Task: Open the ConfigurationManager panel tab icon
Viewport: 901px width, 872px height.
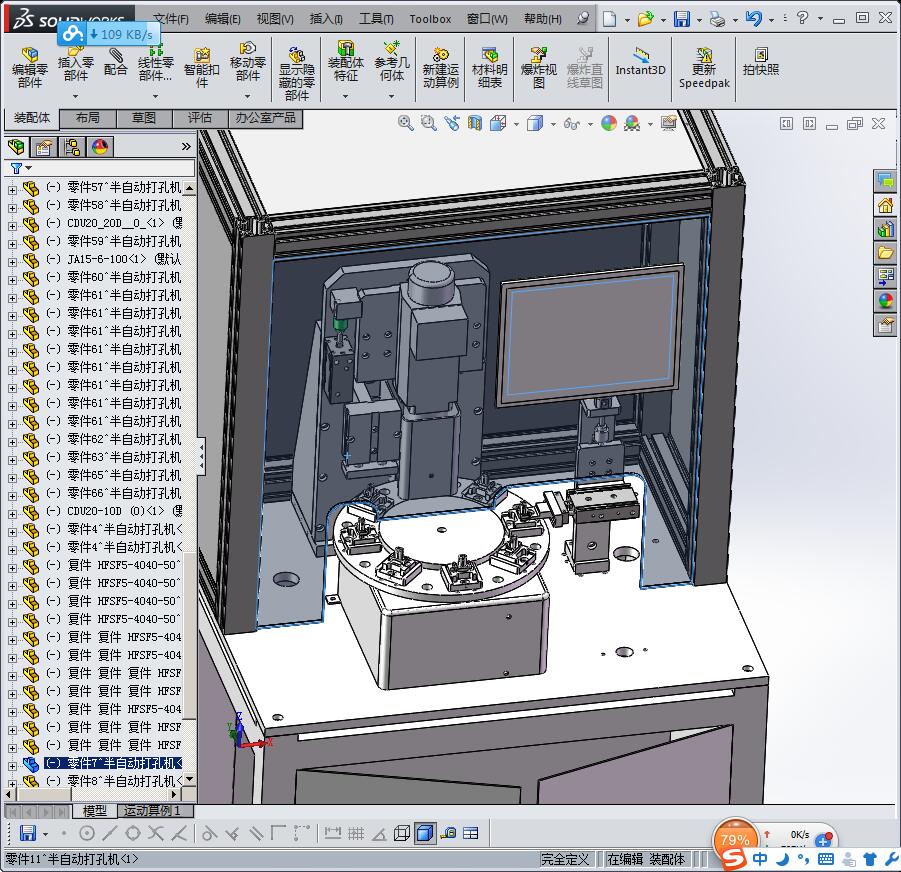Action: (x=72, y=147)
